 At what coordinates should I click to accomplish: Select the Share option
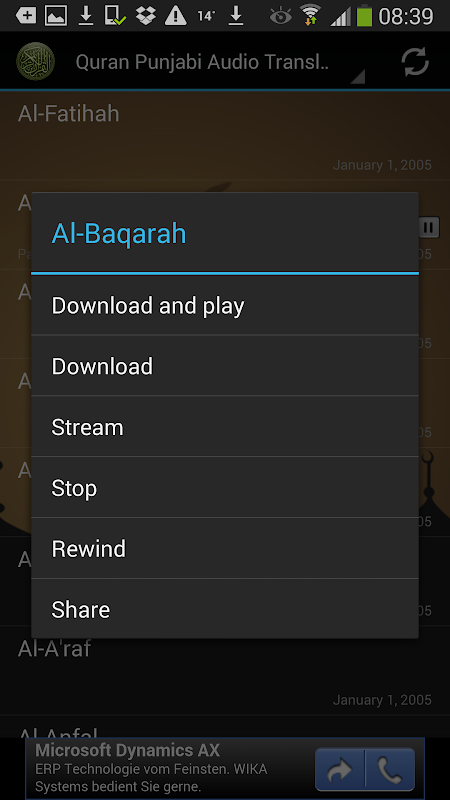coord(225,609)
